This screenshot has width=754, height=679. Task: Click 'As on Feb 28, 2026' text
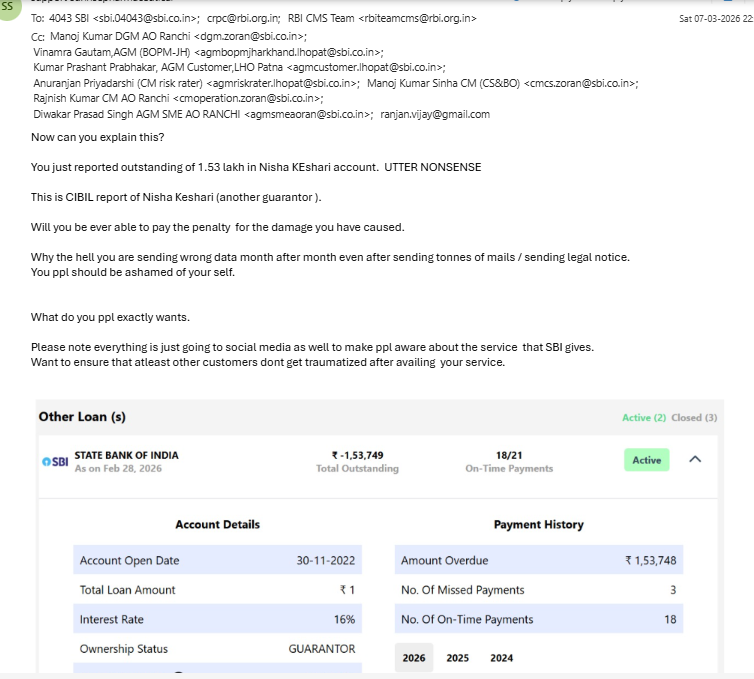[x=118, y=468]
